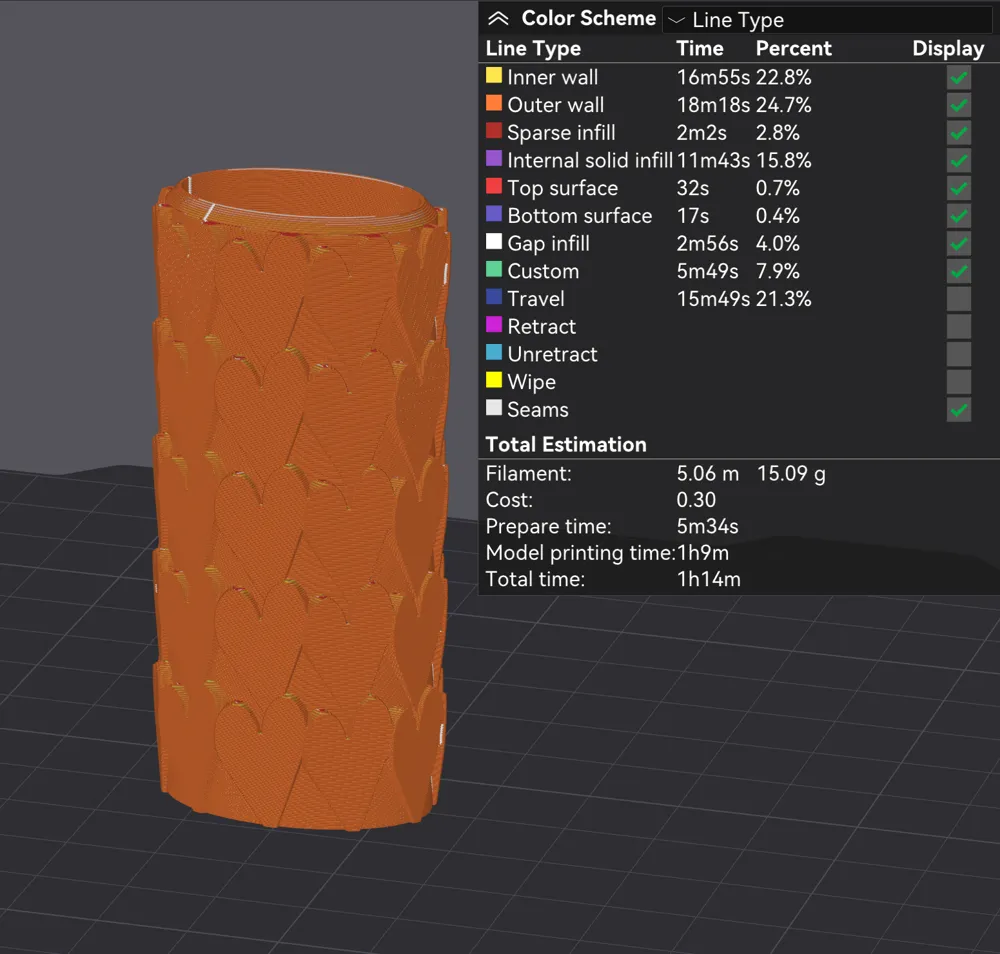Image resolution: width=1000 pixels, height=954 pixels.
Task: Click the Percent column header
Action: 793,48
